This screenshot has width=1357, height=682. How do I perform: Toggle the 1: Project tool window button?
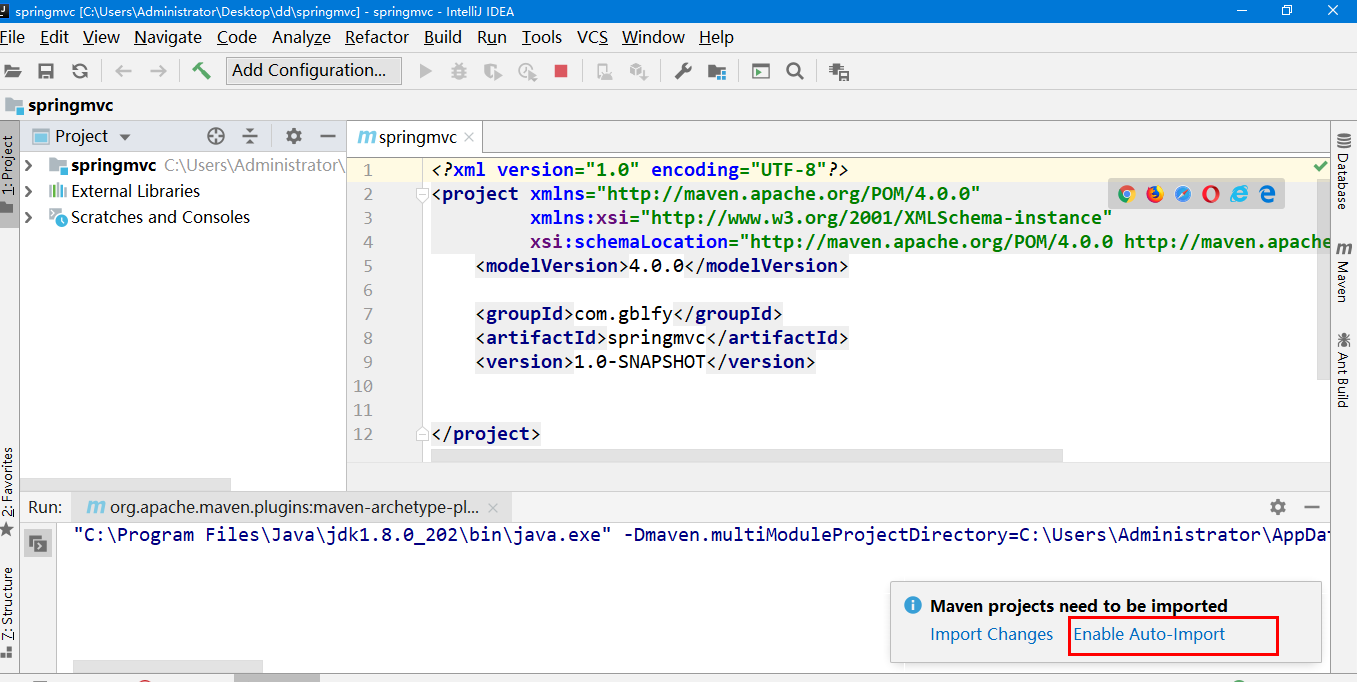tap(8, 172)
